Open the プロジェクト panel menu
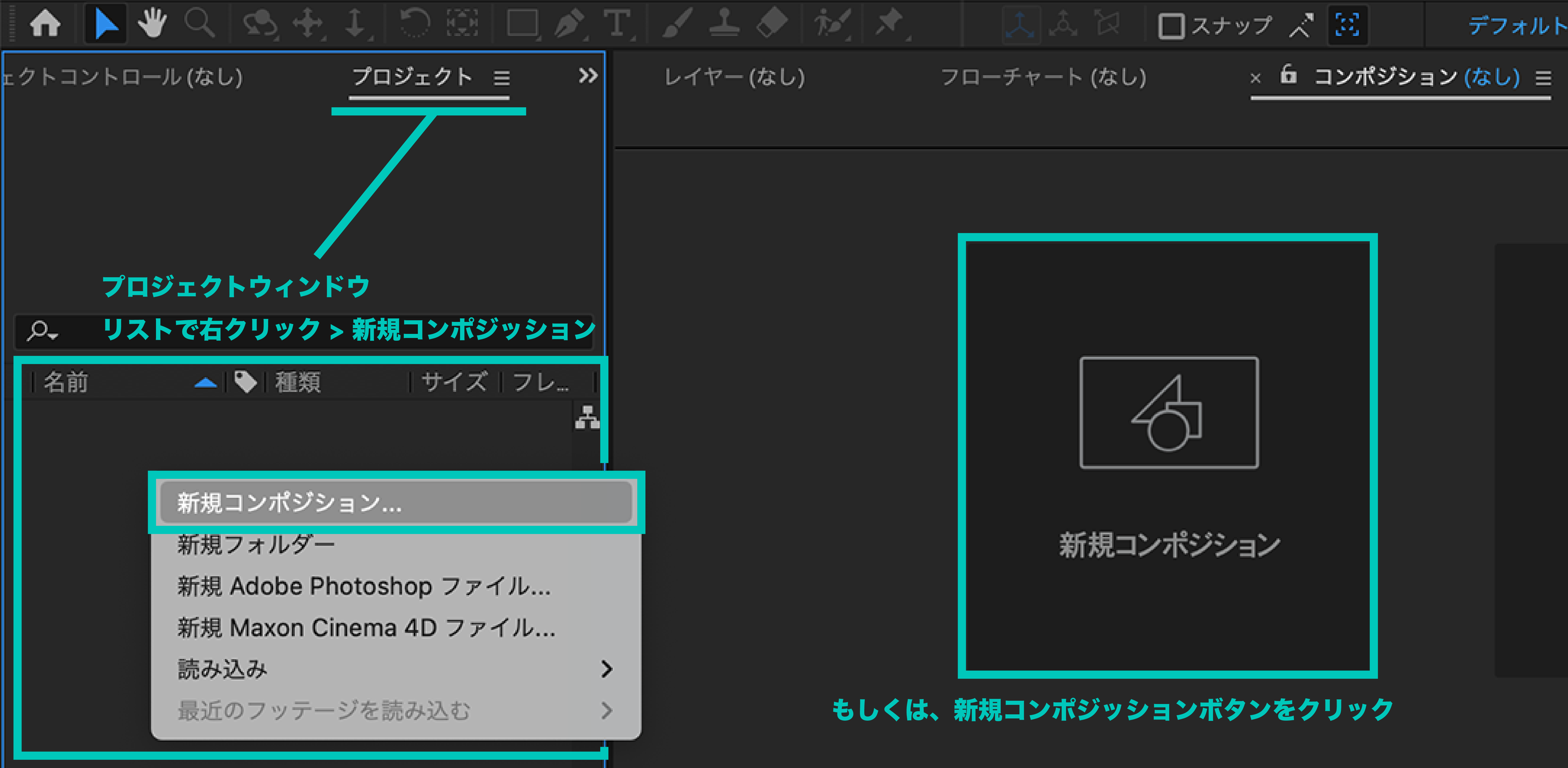 (501, 78)
